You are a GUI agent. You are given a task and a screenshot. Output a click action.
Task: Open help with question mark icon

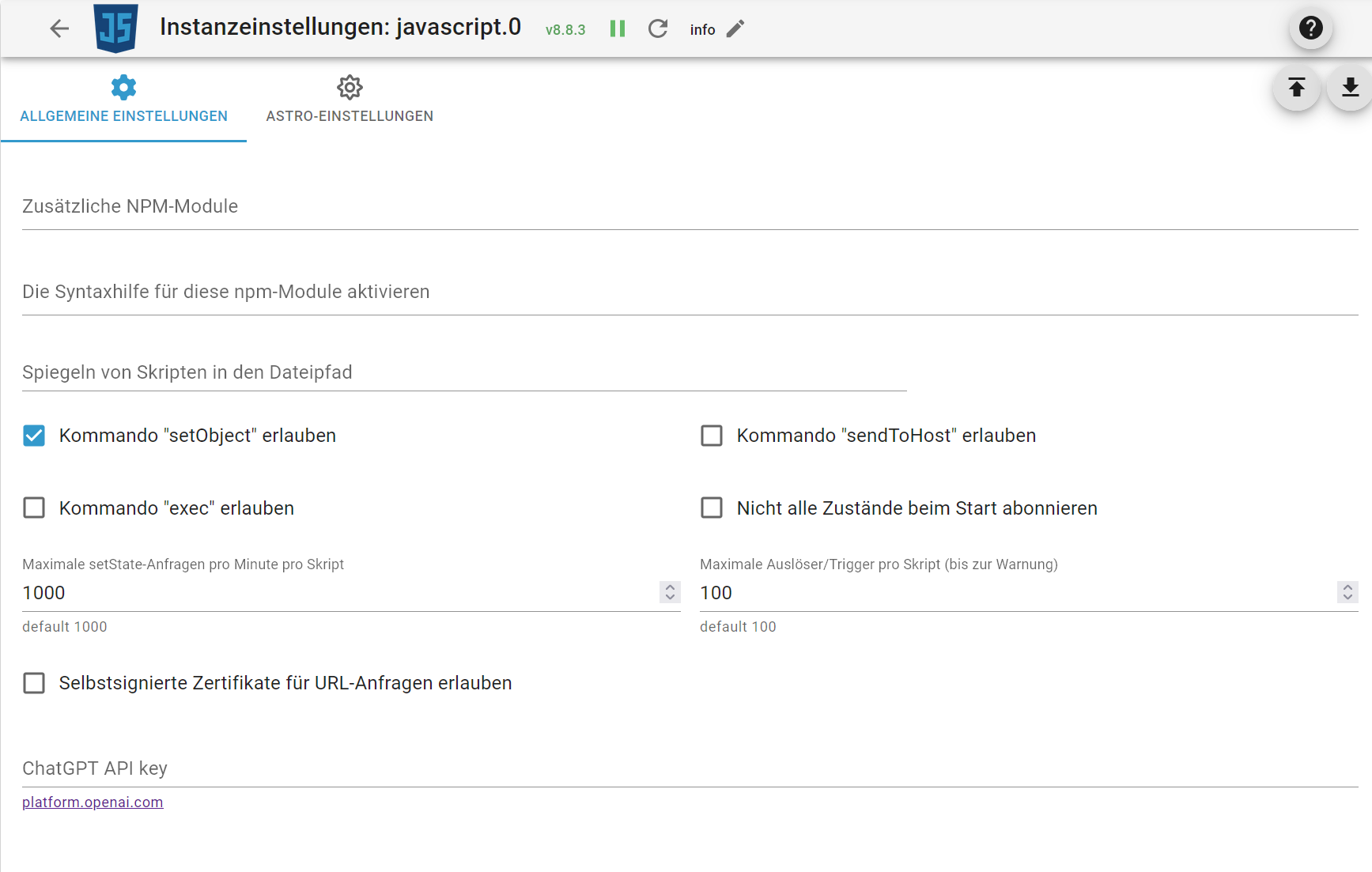1310,28
